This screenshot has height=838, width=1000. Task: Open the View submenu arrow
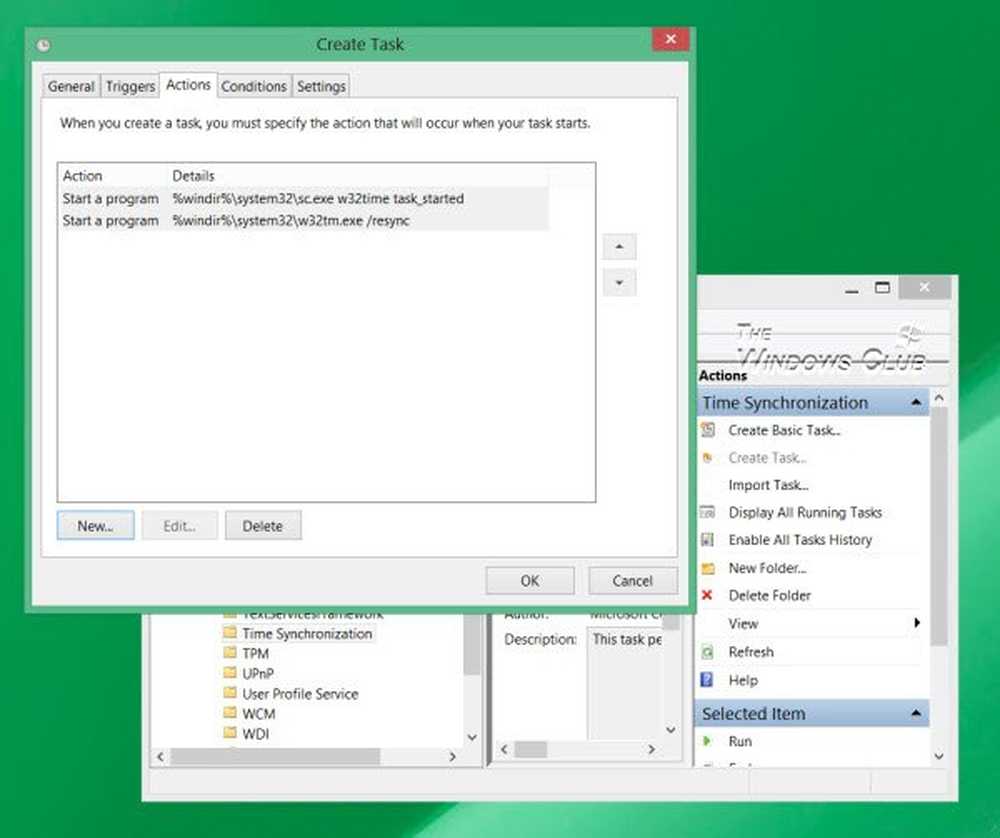916,623
